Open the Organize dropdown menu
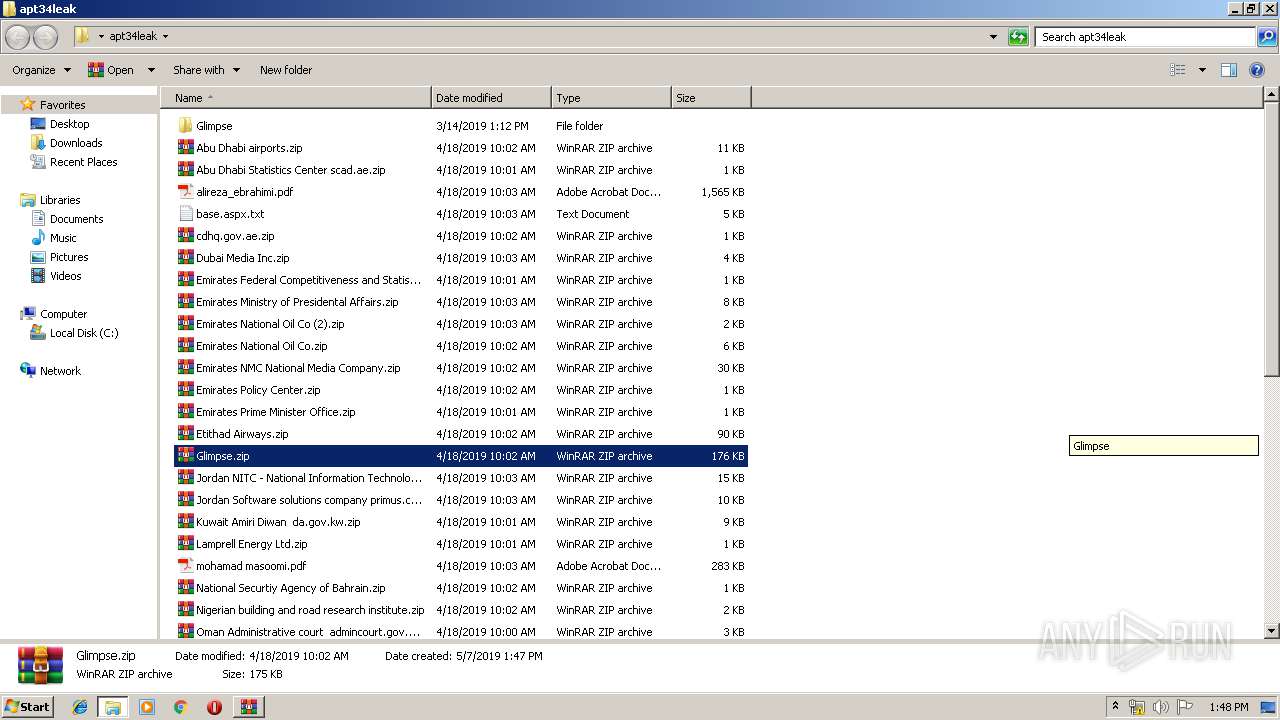Screen dimensions: 1280x720 (x=41, y=70)
